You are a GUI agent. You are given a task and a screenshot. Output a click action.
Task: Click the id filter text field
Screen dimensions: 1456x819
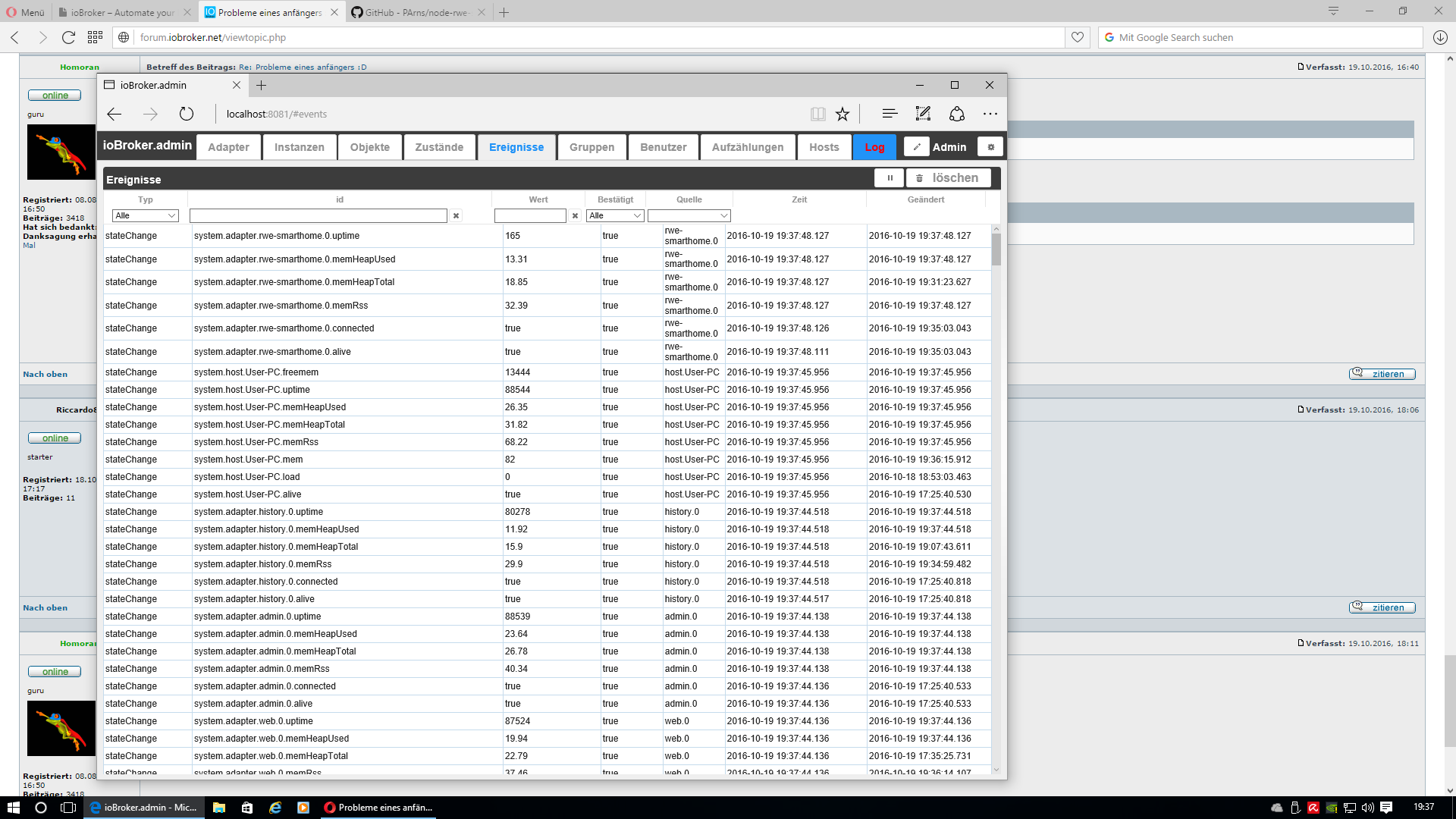[318, 216]
